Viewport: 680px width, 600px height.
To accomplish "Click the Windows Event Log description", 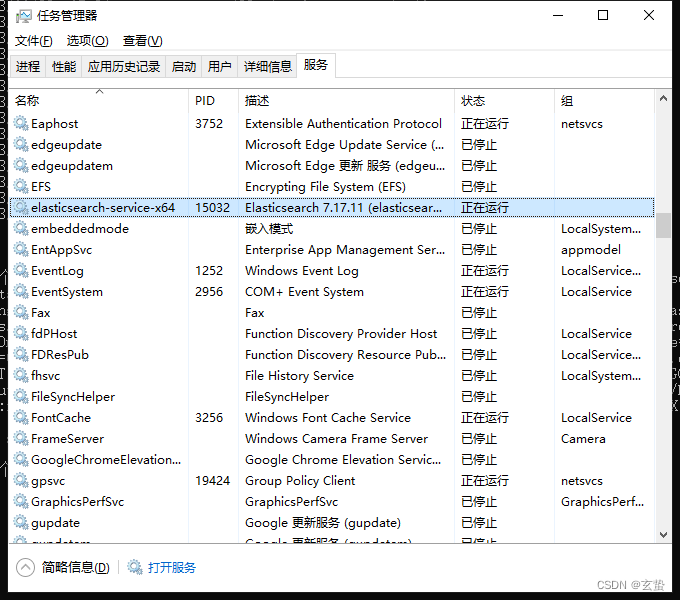I will tap(302, 271).
